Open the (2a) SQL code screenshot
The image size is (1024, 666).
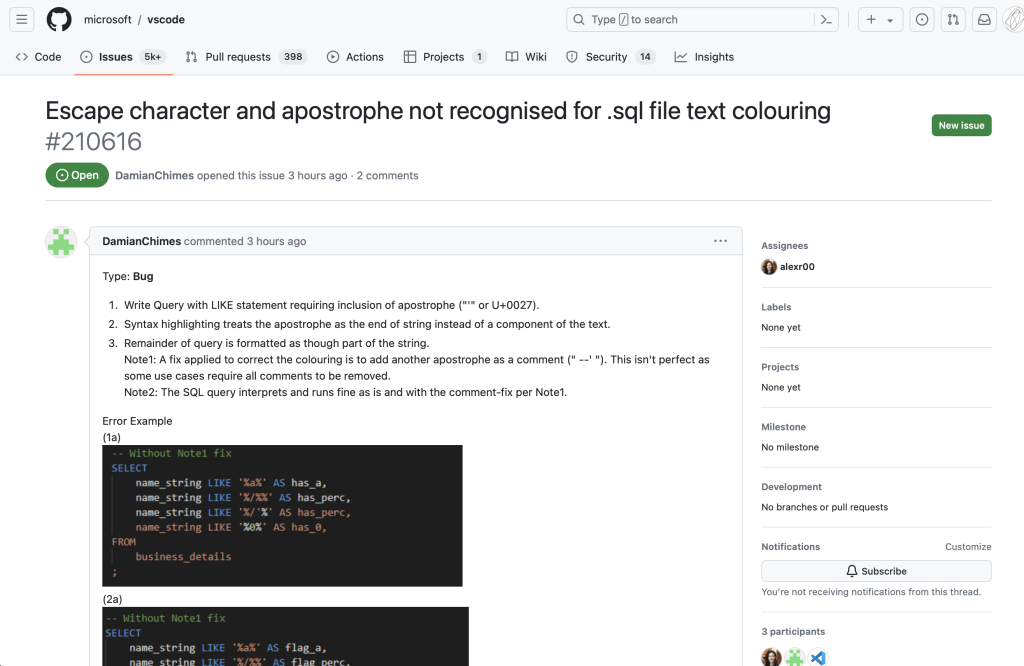(285, 637)
